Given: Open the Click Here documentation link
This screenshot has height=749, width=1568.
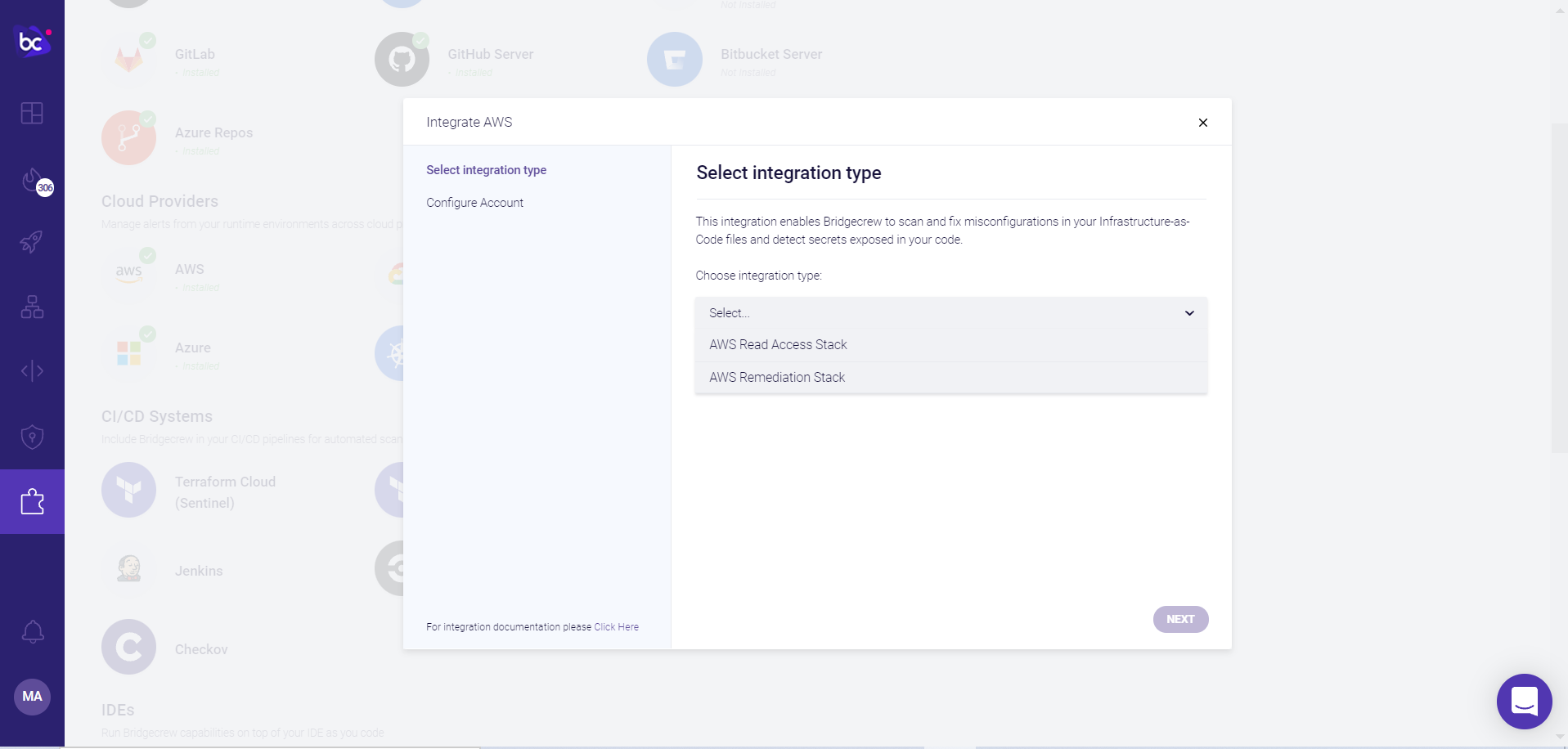Looking at the screenshot, I should [616, 627].
